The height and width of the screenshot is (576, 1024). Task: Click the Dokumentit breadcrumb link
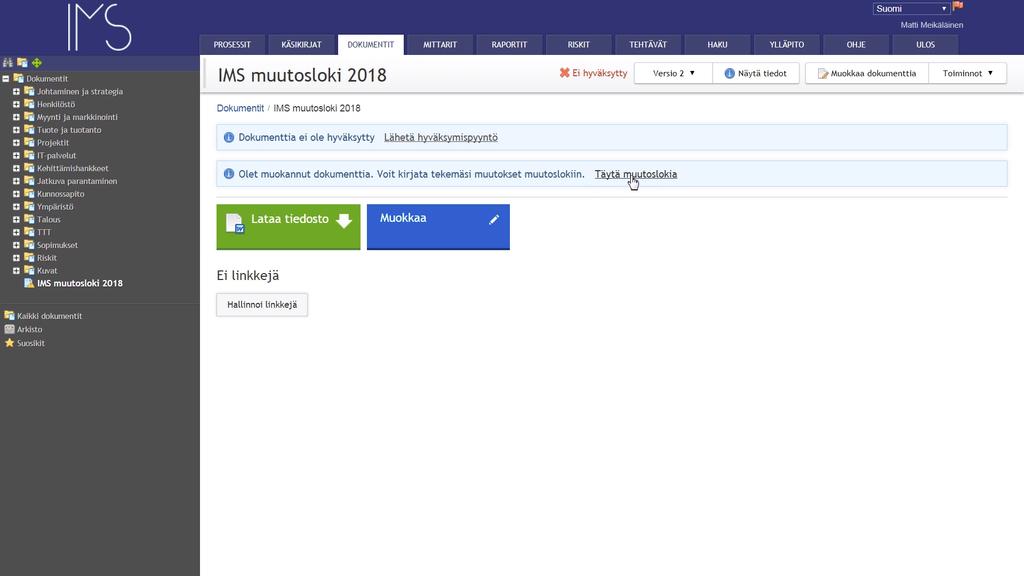click(240, 108)
